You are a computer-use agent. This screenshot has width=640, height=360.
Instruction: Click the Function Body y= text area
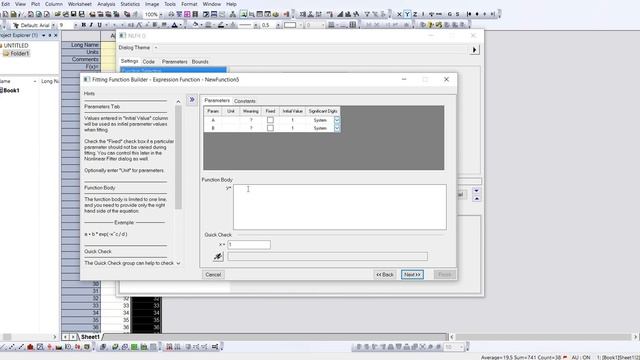point(340,207)
